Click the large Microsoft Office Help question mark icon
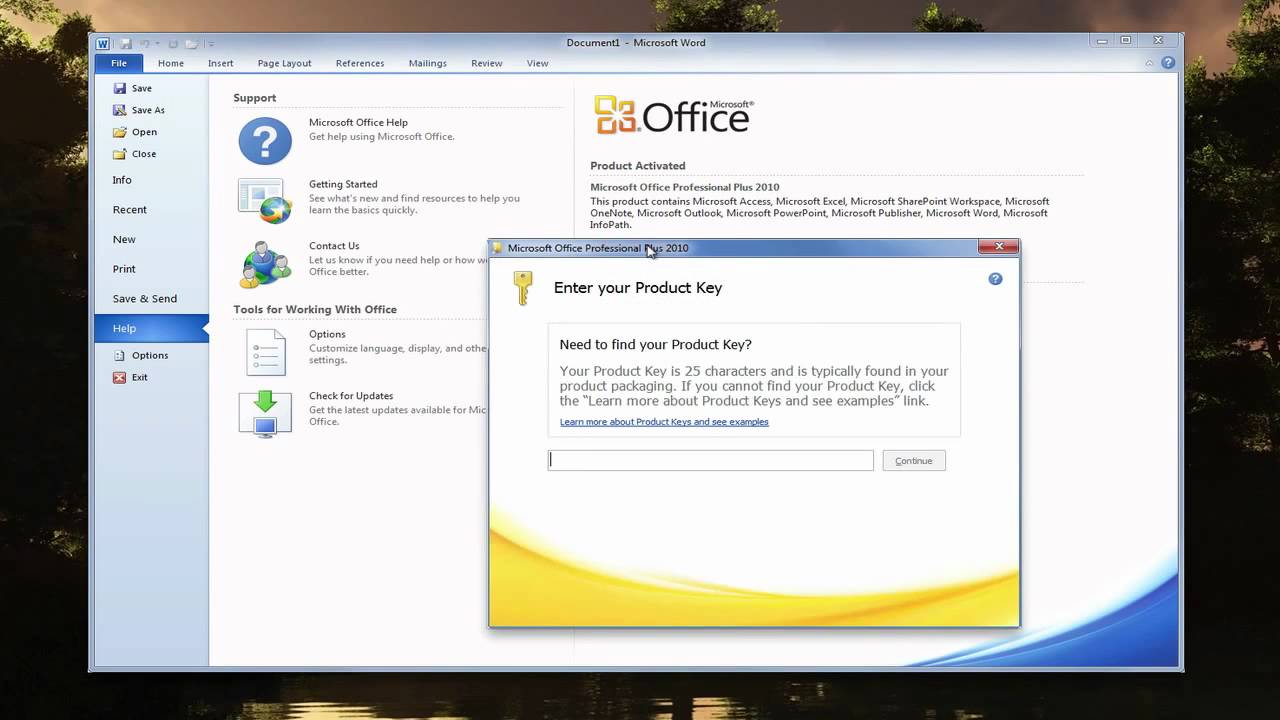Screen dimensions: 1280x720 [265, 140]
